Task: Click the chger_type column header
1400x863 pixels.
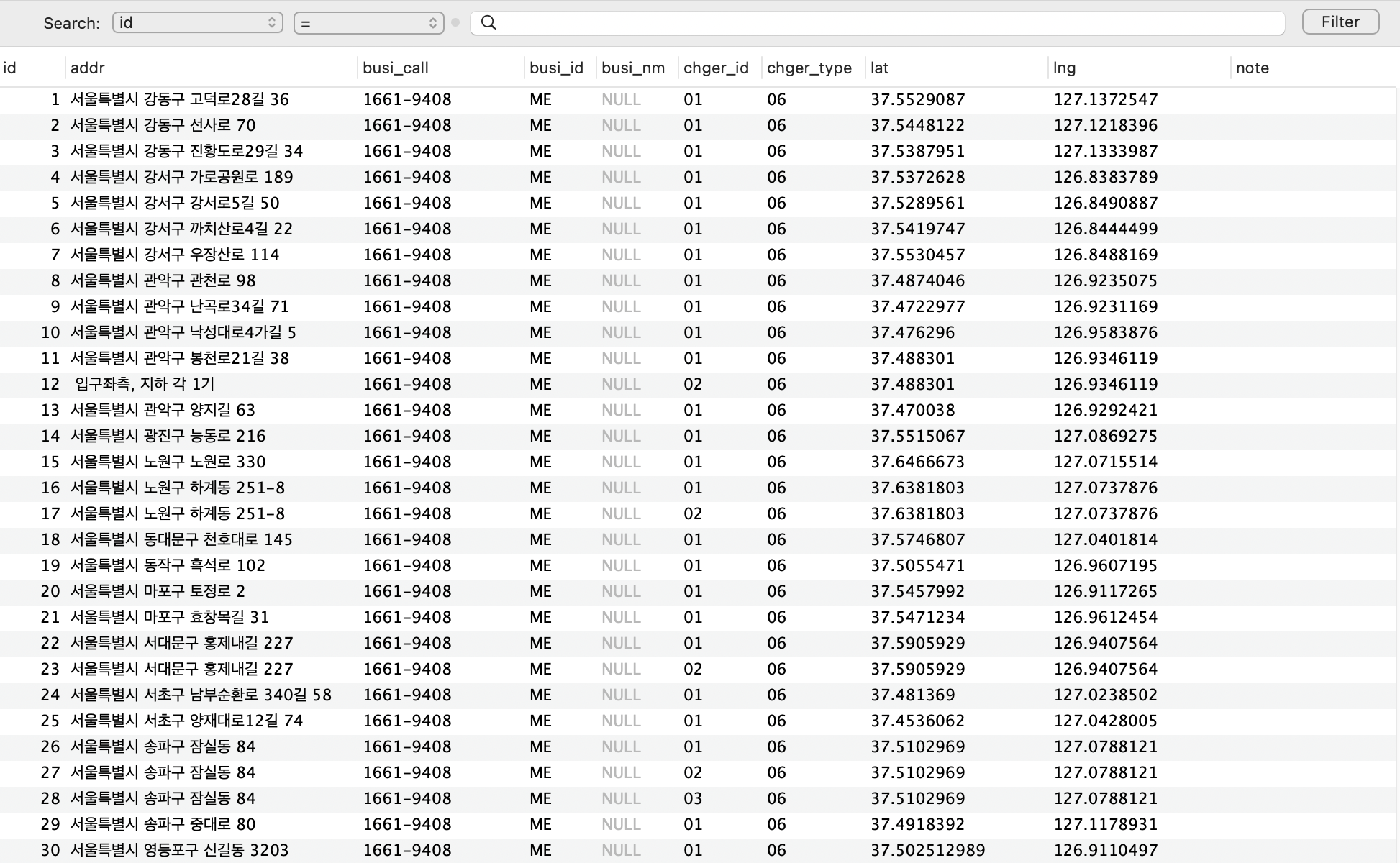Action: [x=809, y=68]
